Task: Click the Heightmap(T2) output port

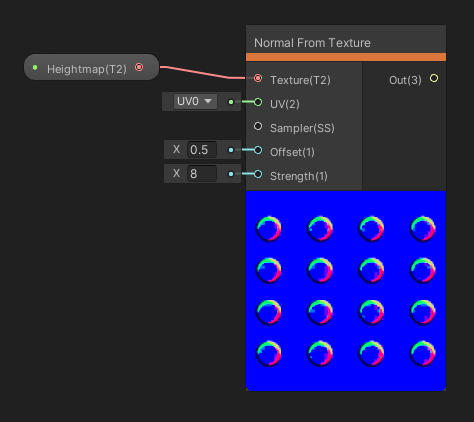Action: coord(139,67)
